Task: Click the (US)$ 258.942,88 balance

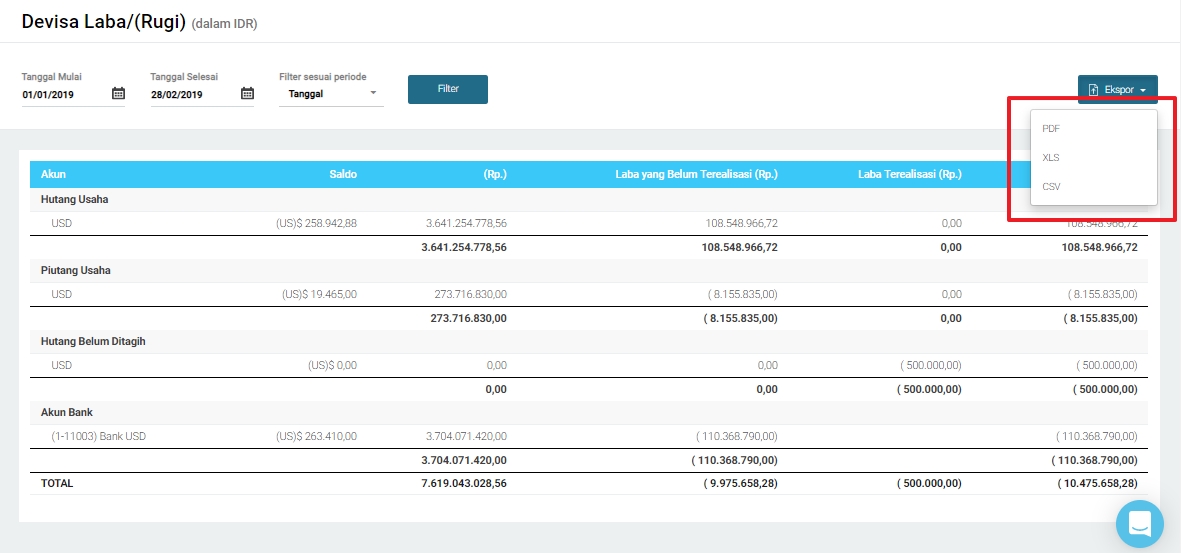Action: [316, 224]
